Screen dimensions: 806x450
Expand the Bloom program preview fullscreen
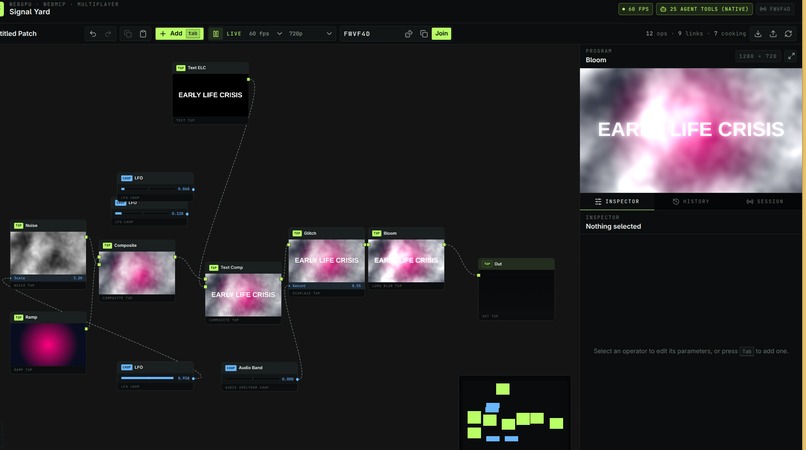coord(791,56)
